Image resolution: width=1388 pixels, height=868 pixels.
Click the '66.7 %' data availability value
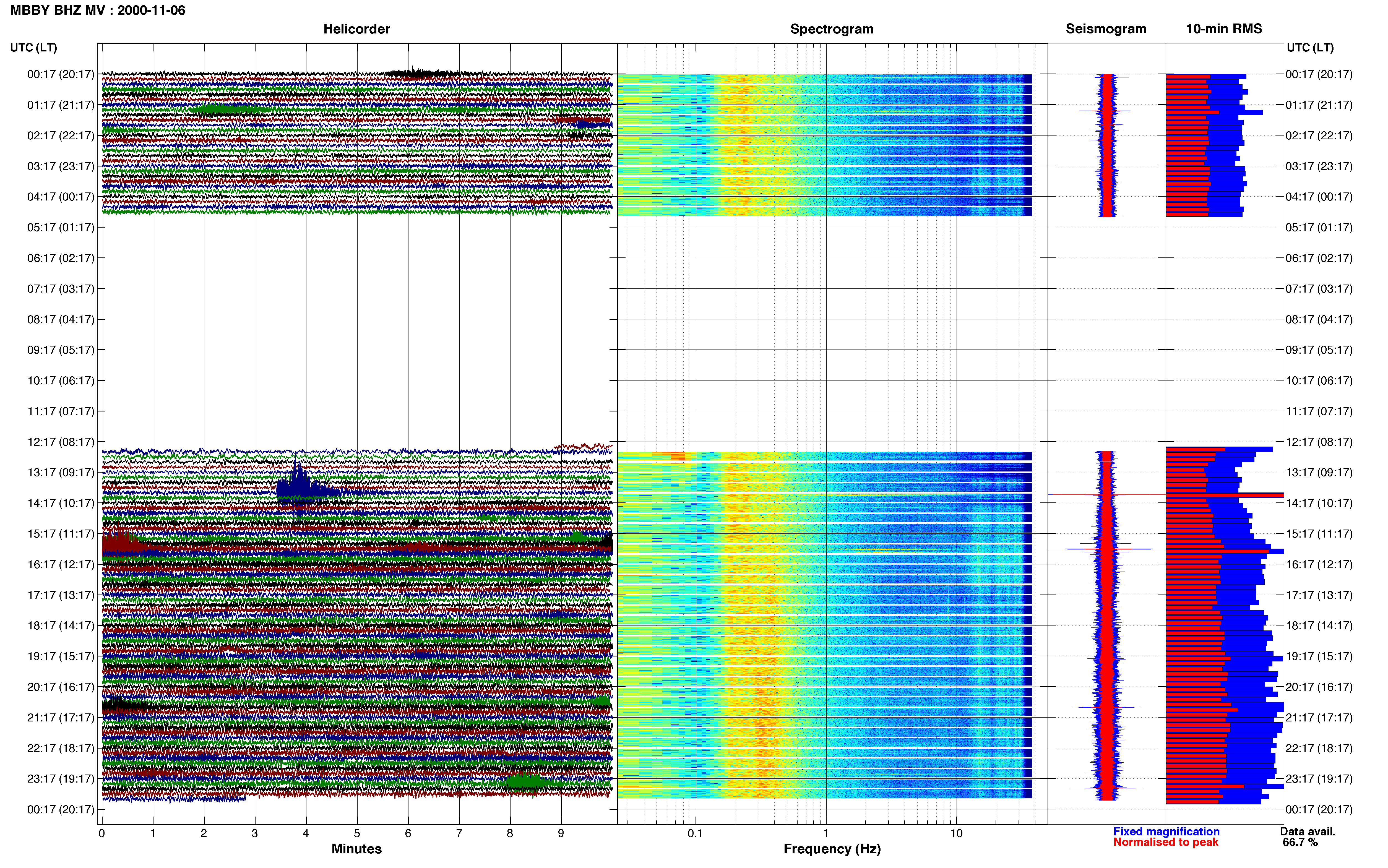tap(1300, 842)
